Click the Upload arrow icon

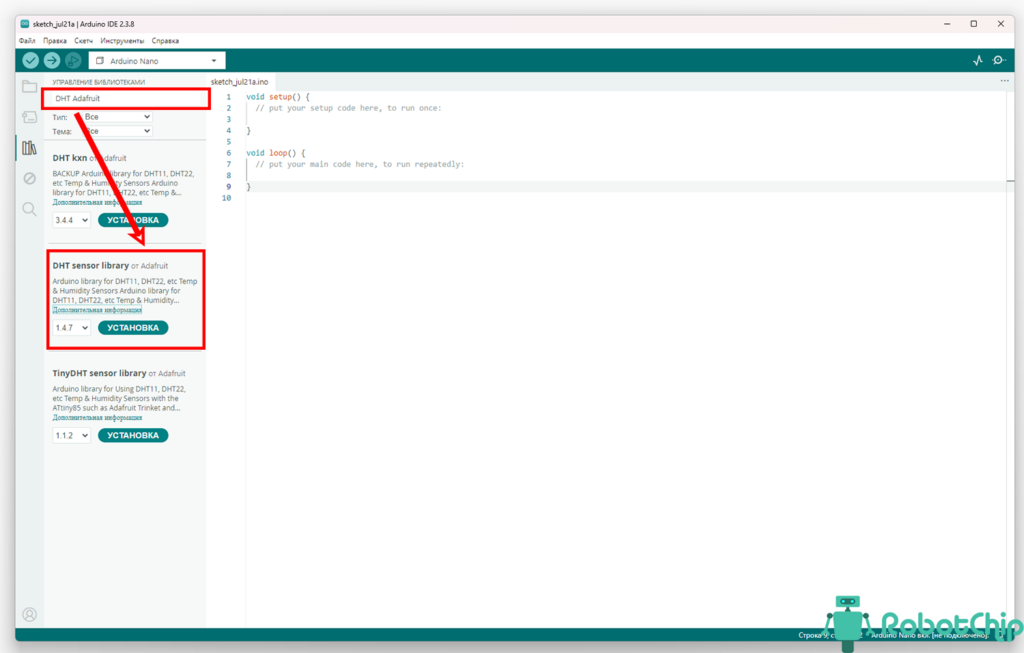pos(52,61)
